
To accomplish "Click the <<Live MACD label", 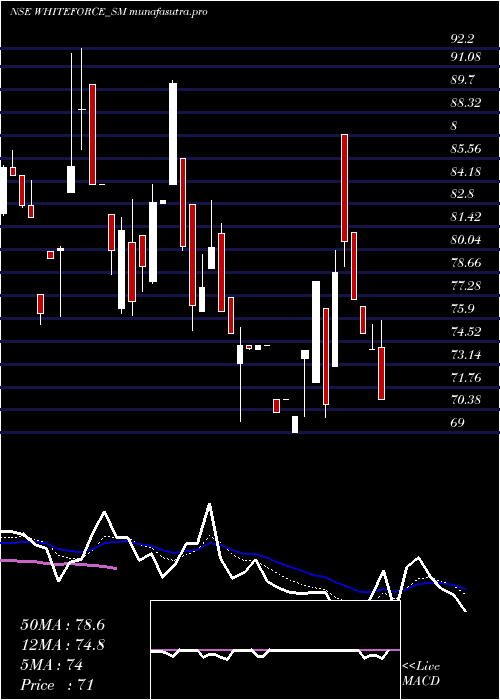I will point(421,673).
